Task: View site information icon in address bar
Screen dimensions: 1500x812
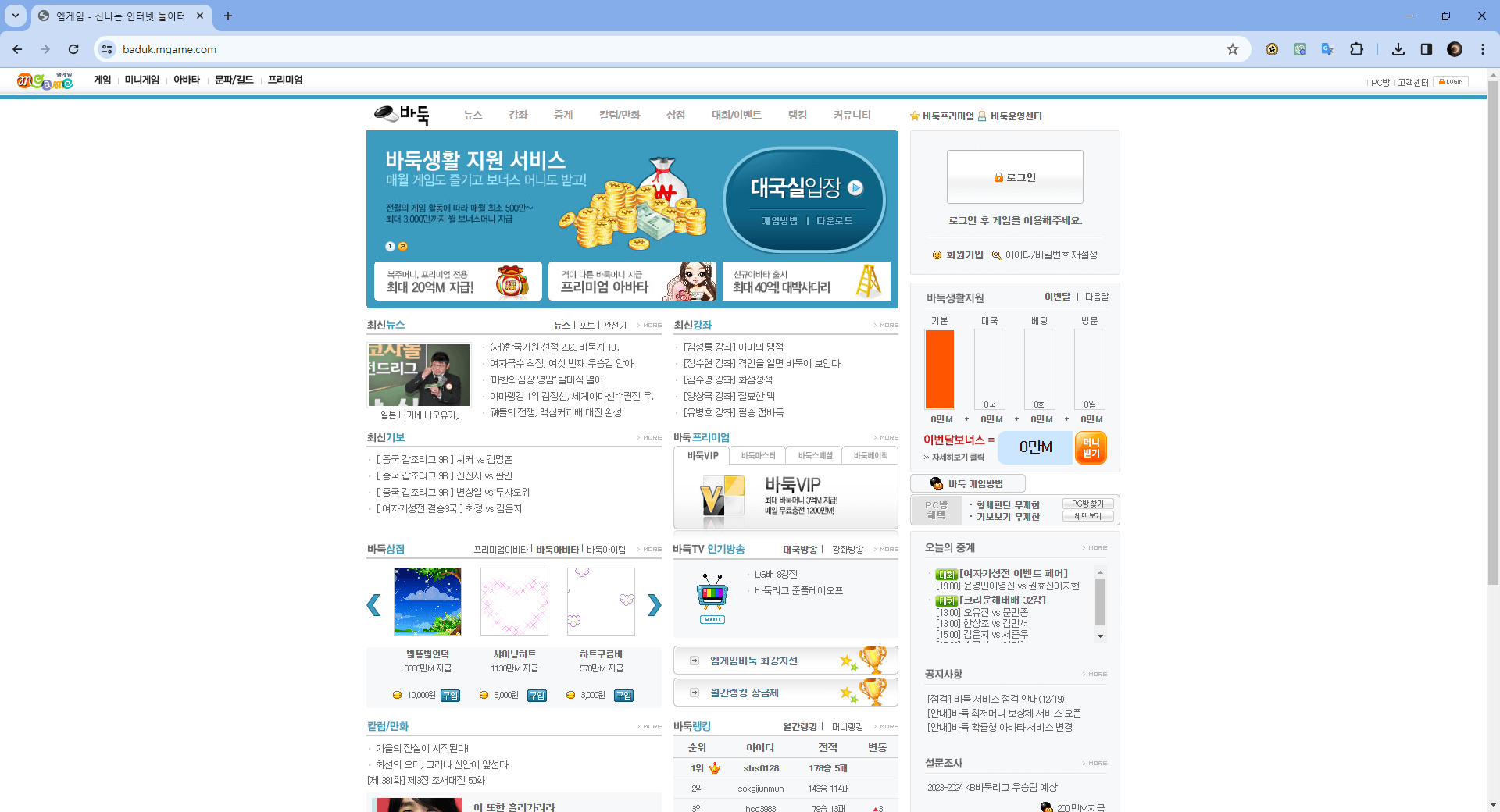Action: click(x=108, y=49)
